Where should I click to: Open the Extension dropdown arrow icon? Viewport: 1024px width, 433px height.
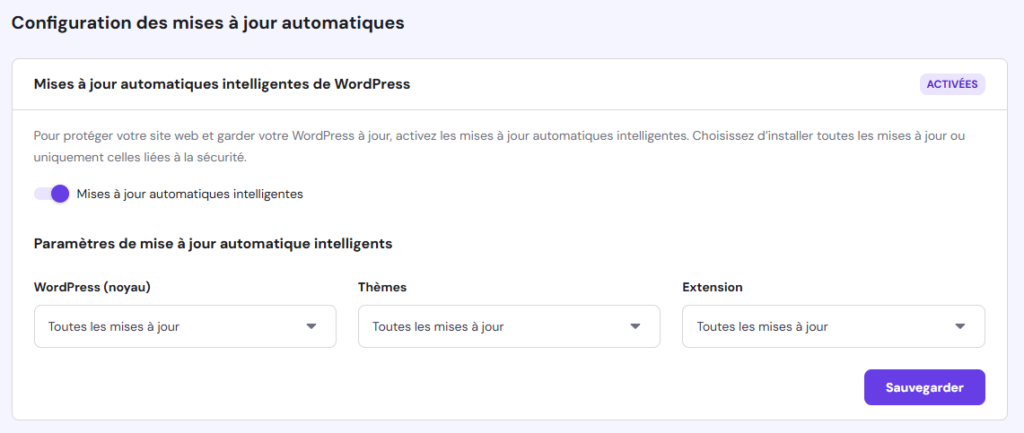coord(960,326)
